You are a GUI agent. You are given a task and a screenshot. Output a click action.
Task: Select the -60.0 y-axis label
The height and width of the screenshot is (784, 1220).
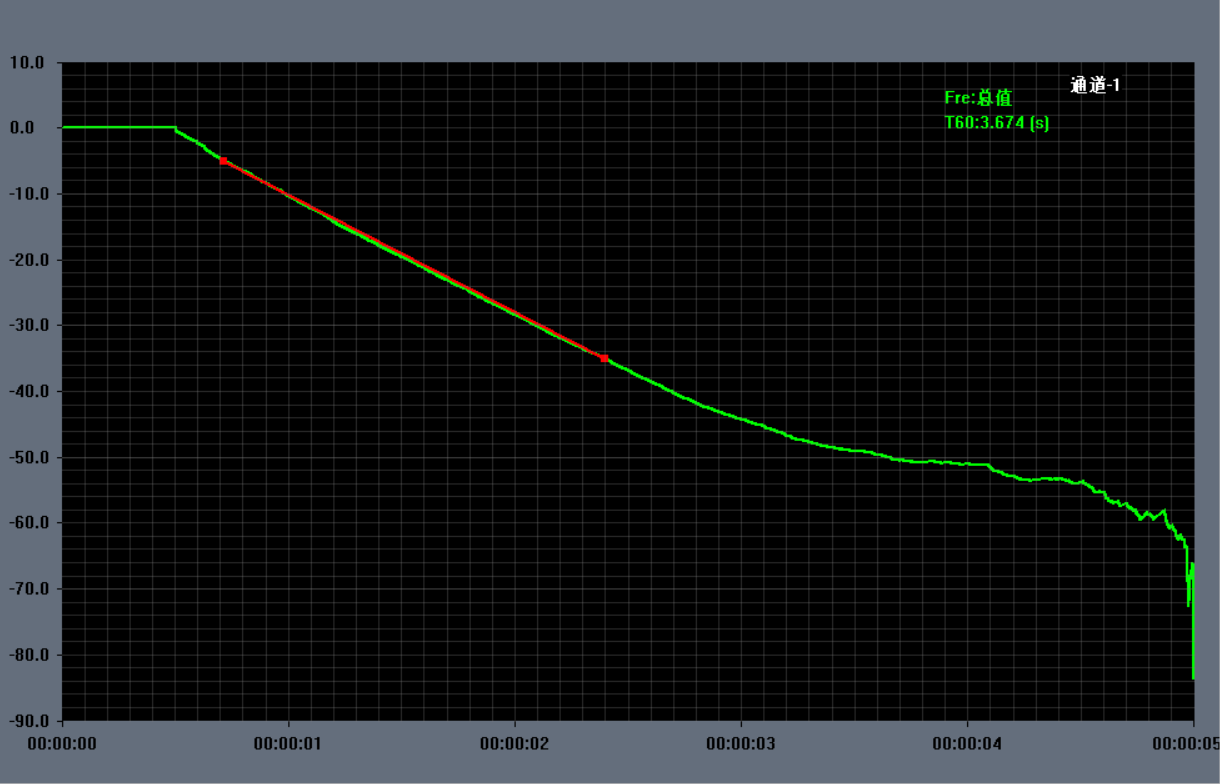click(28, 523)
